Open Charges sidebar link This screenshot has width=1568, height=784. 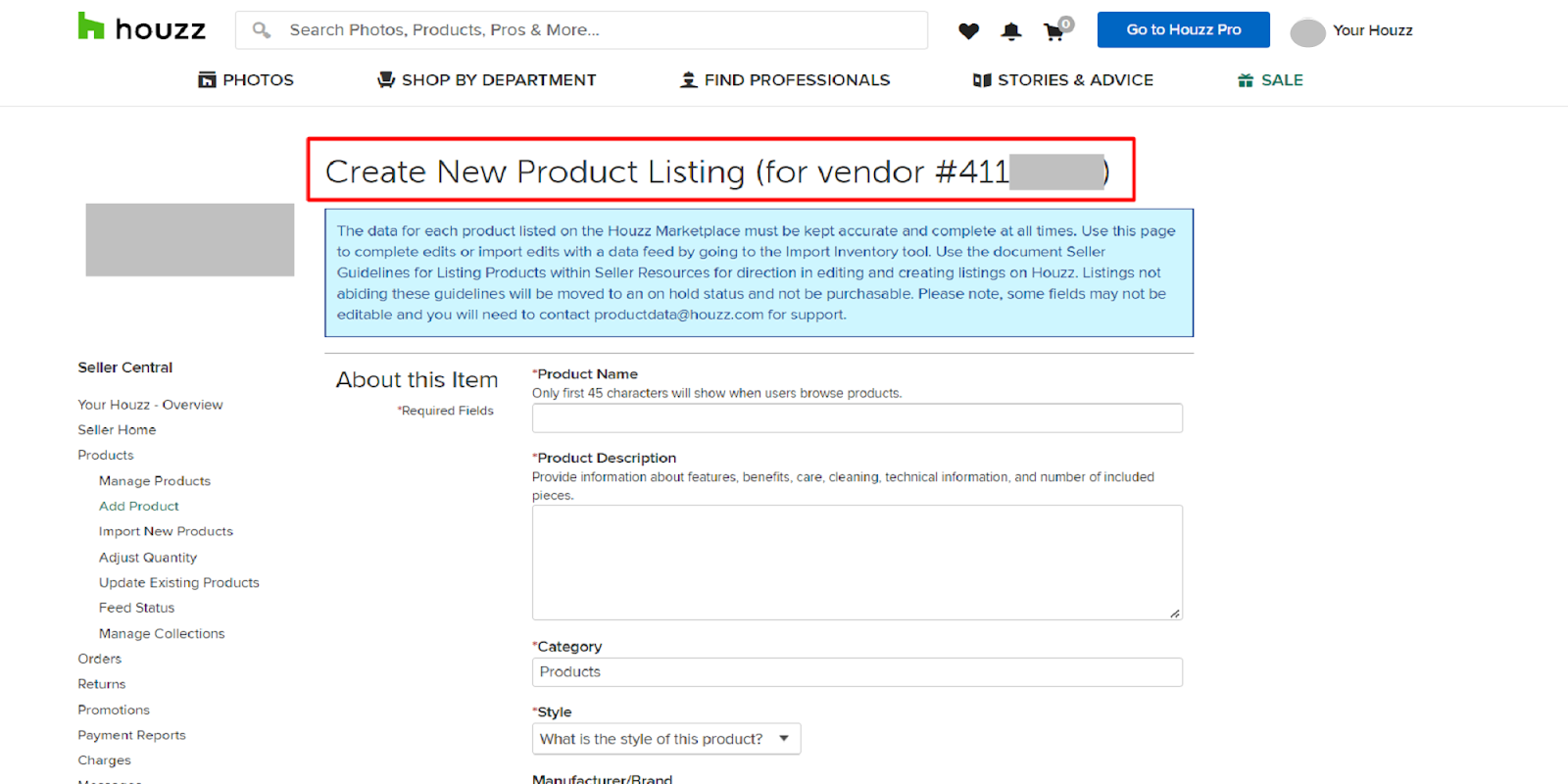click(104, 761)
